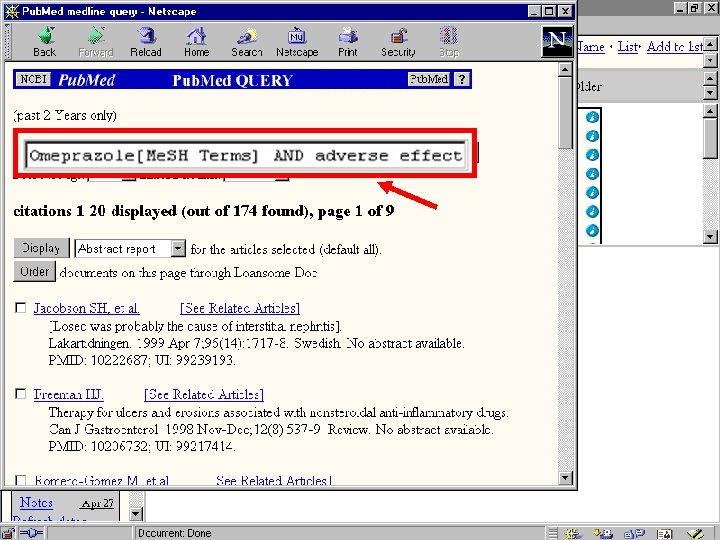Click the connection plug icon in status bar
The image size is (720, 540).
(x=31, y=533)
